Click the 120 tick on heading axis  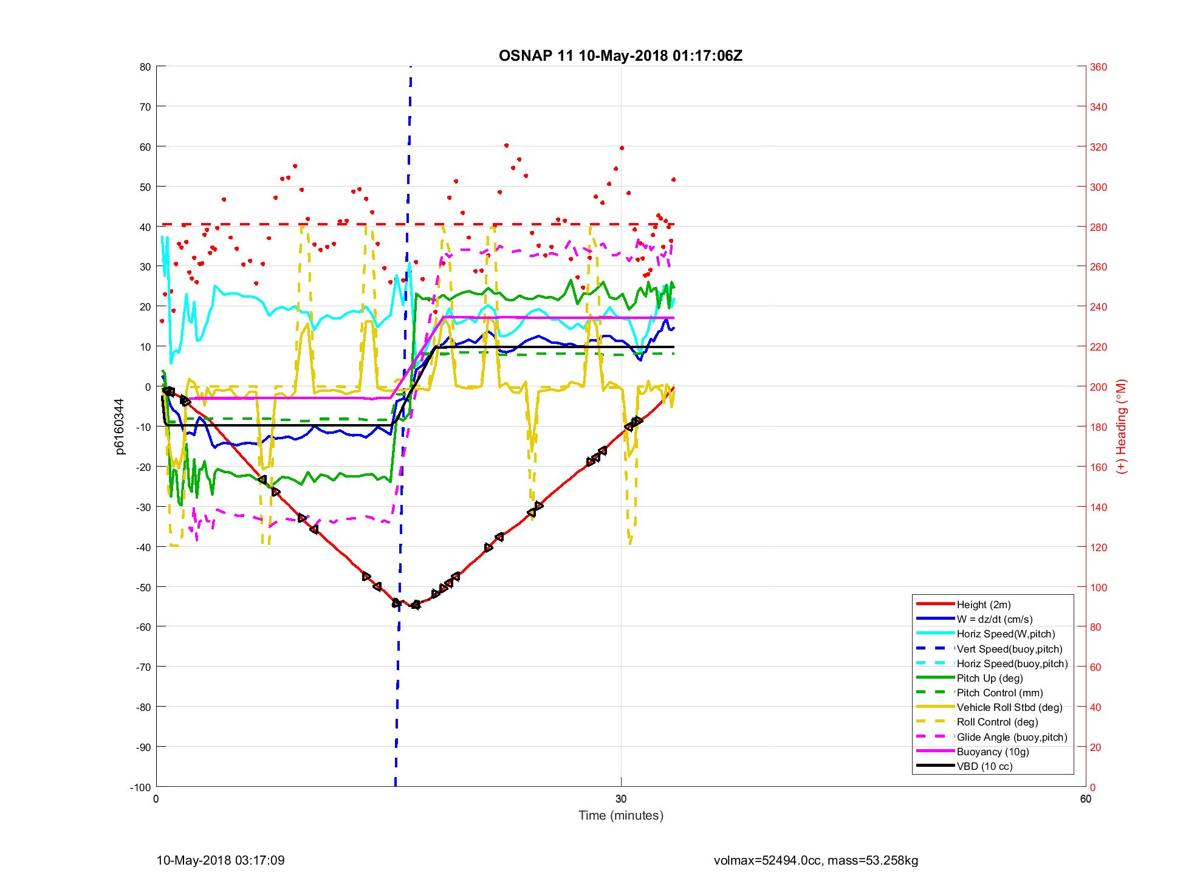(x=1099, y=547)
